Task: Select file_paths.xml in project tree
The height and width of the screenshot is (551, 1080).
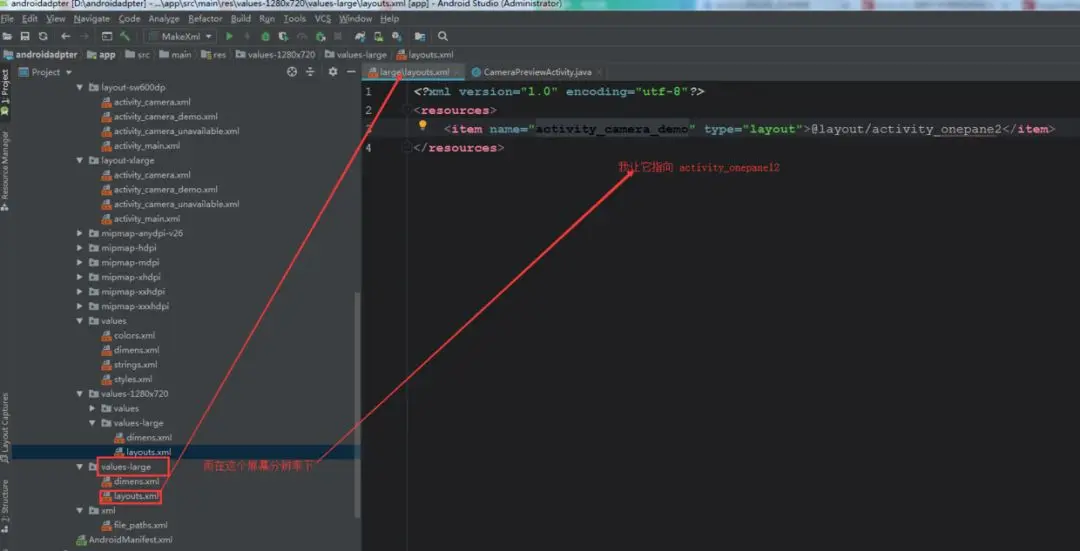Action: coord(134,526)
